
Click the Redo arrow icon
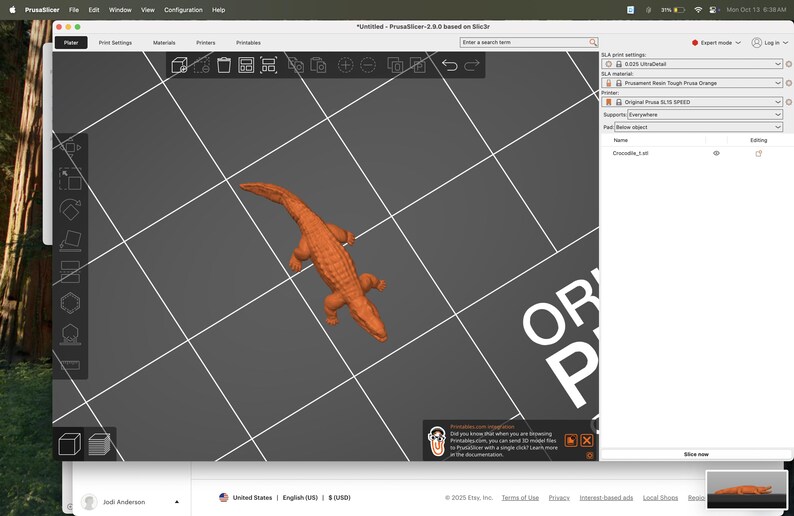point(471,65)
